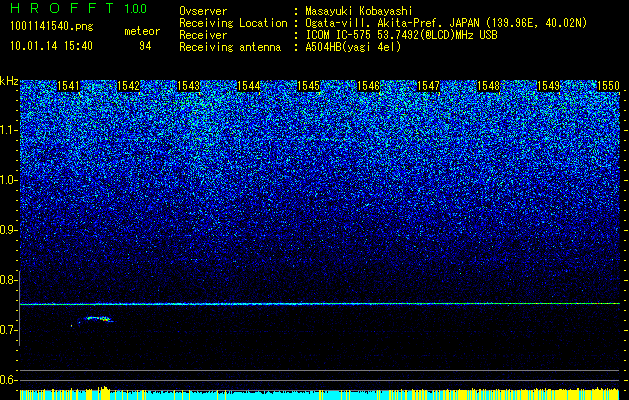
Task: Click receiver value ICOM IC-575 53.7492 MHz USB
Action: click(x=401, y=35)
